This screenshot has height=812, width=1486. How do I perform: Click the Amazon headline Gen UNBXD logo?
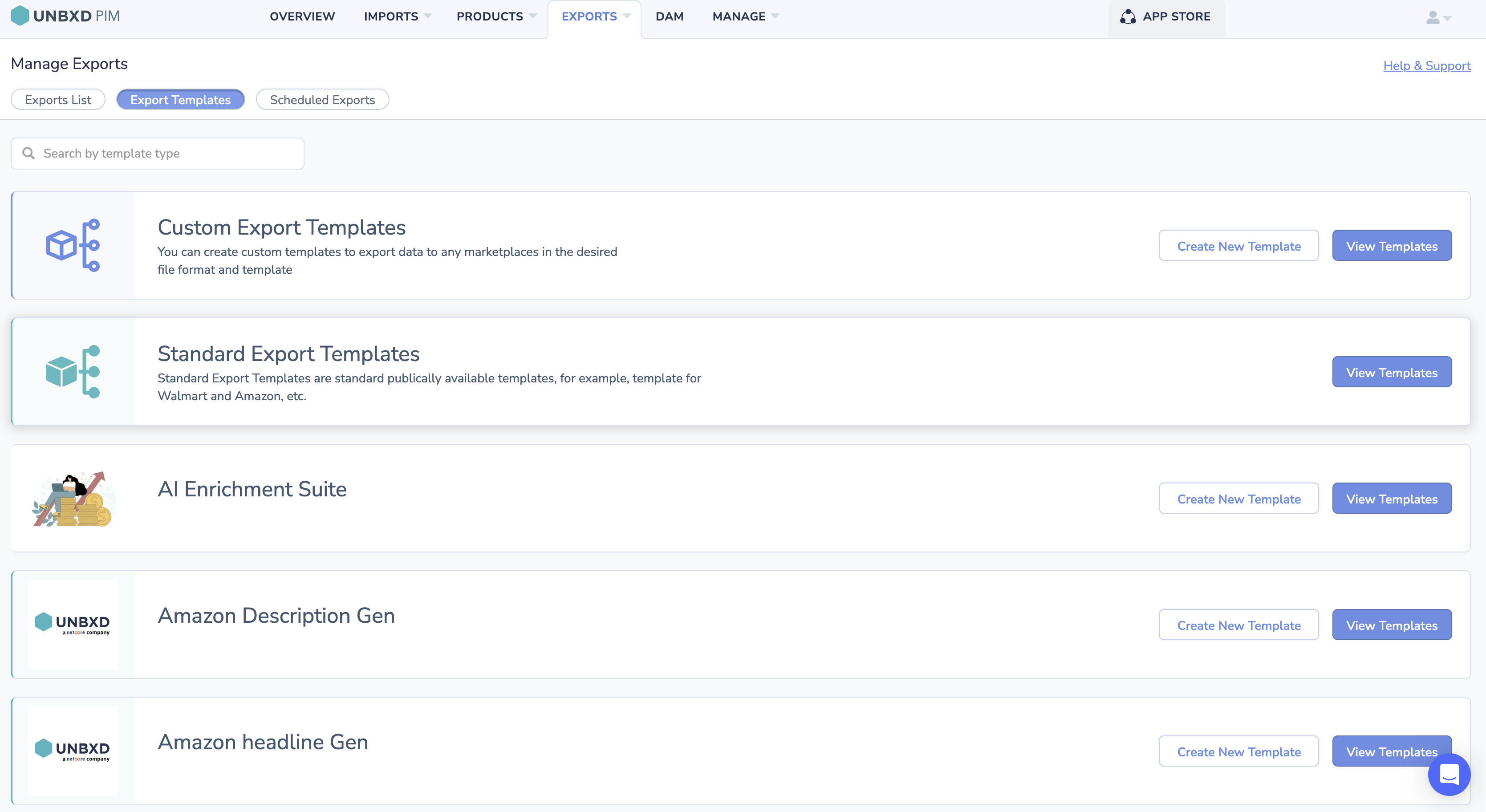click(73, 751)
